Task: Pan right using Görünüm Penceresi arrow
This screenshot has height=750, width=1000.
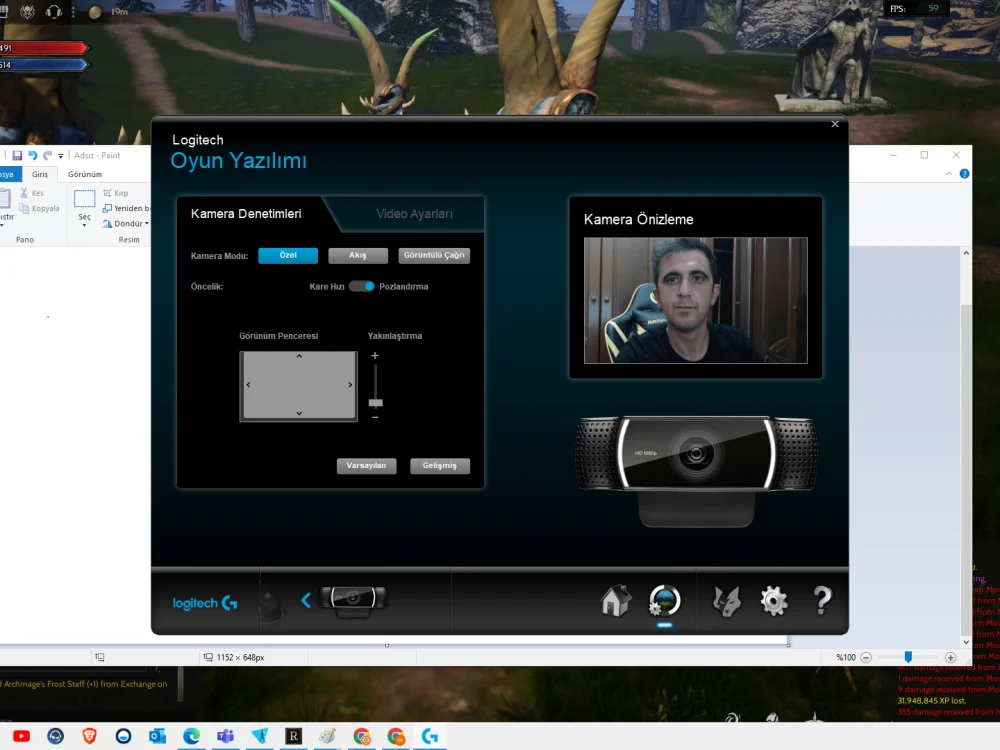Action: [x=351, y=384]
